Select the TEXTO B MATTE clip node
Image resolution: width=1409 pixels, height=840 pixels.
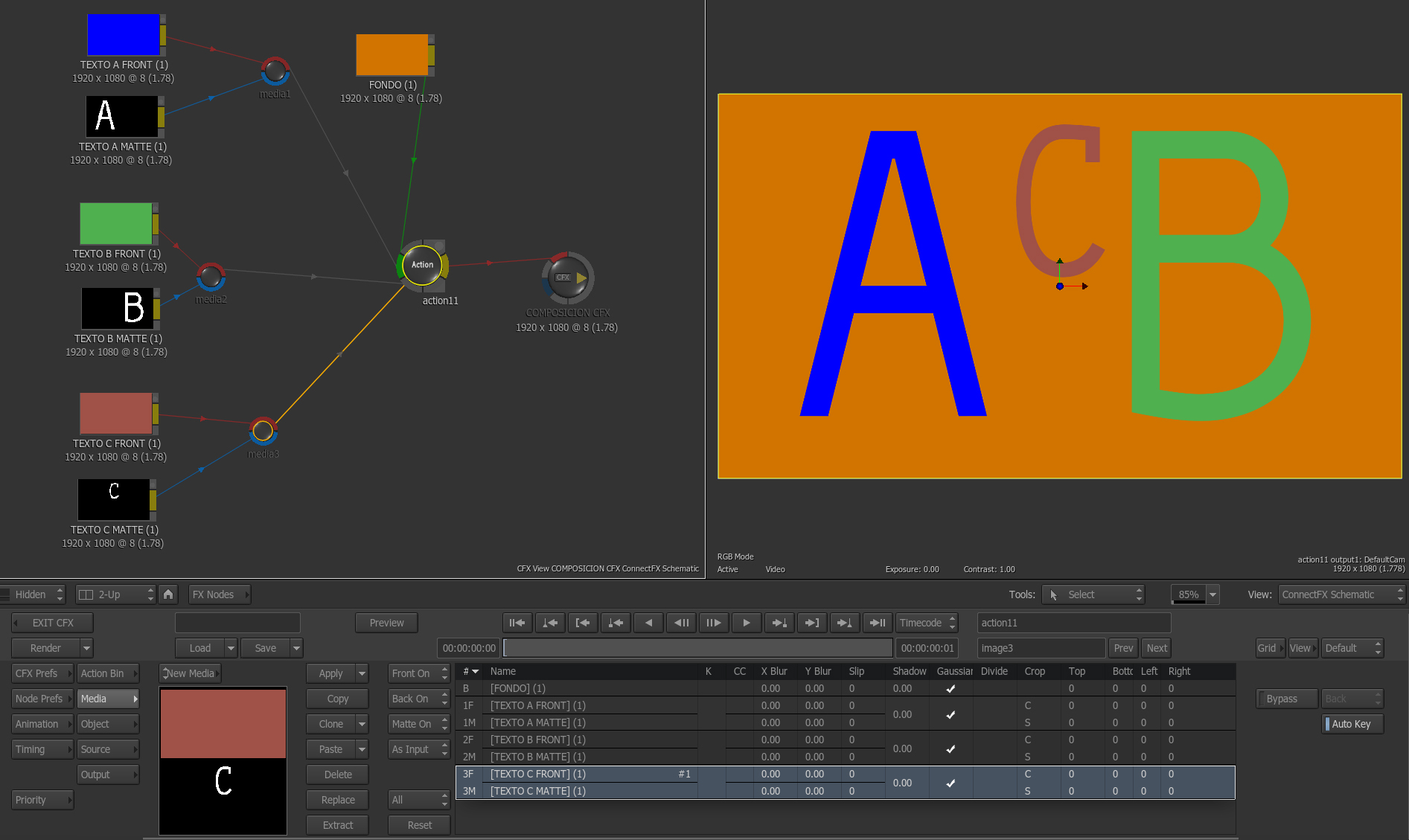(118, 308)
